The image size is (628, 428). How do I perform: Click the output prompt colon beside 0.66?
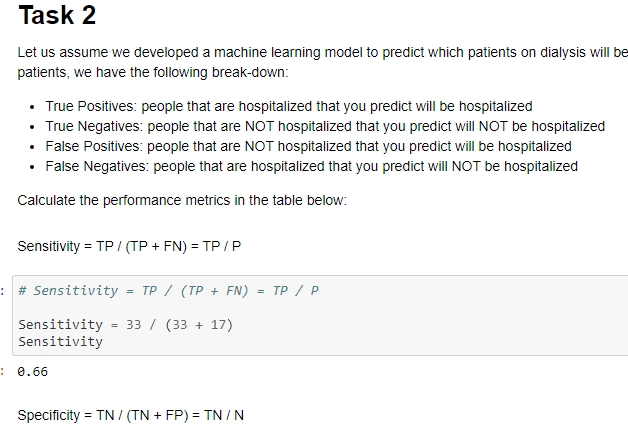(3, 372)
